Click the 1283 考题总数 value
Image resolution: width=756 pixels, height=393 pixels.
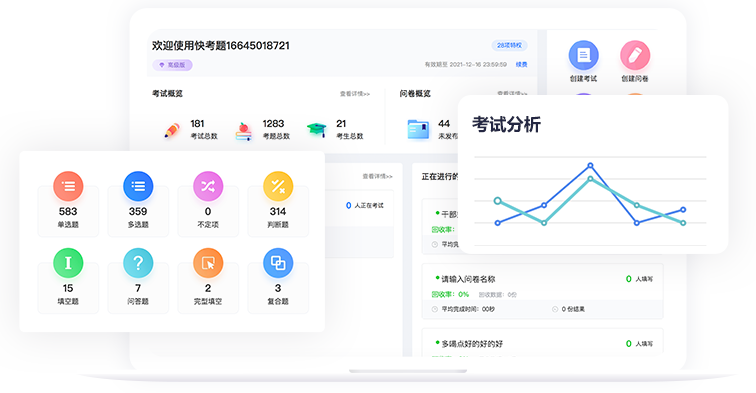pyautogui.click(x=273, y=123)
